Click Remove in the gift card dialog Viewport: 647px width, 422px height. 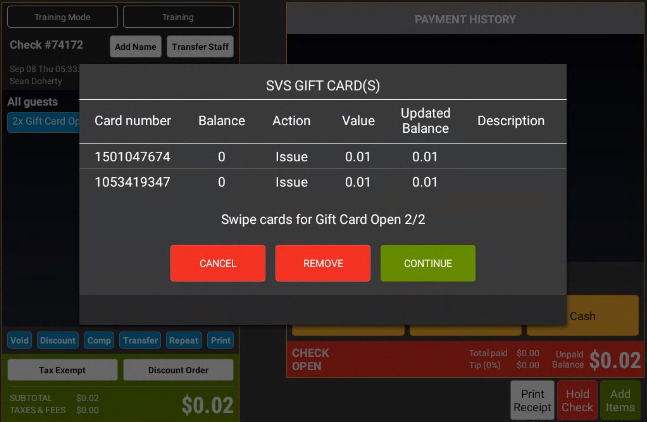(322, 263)
